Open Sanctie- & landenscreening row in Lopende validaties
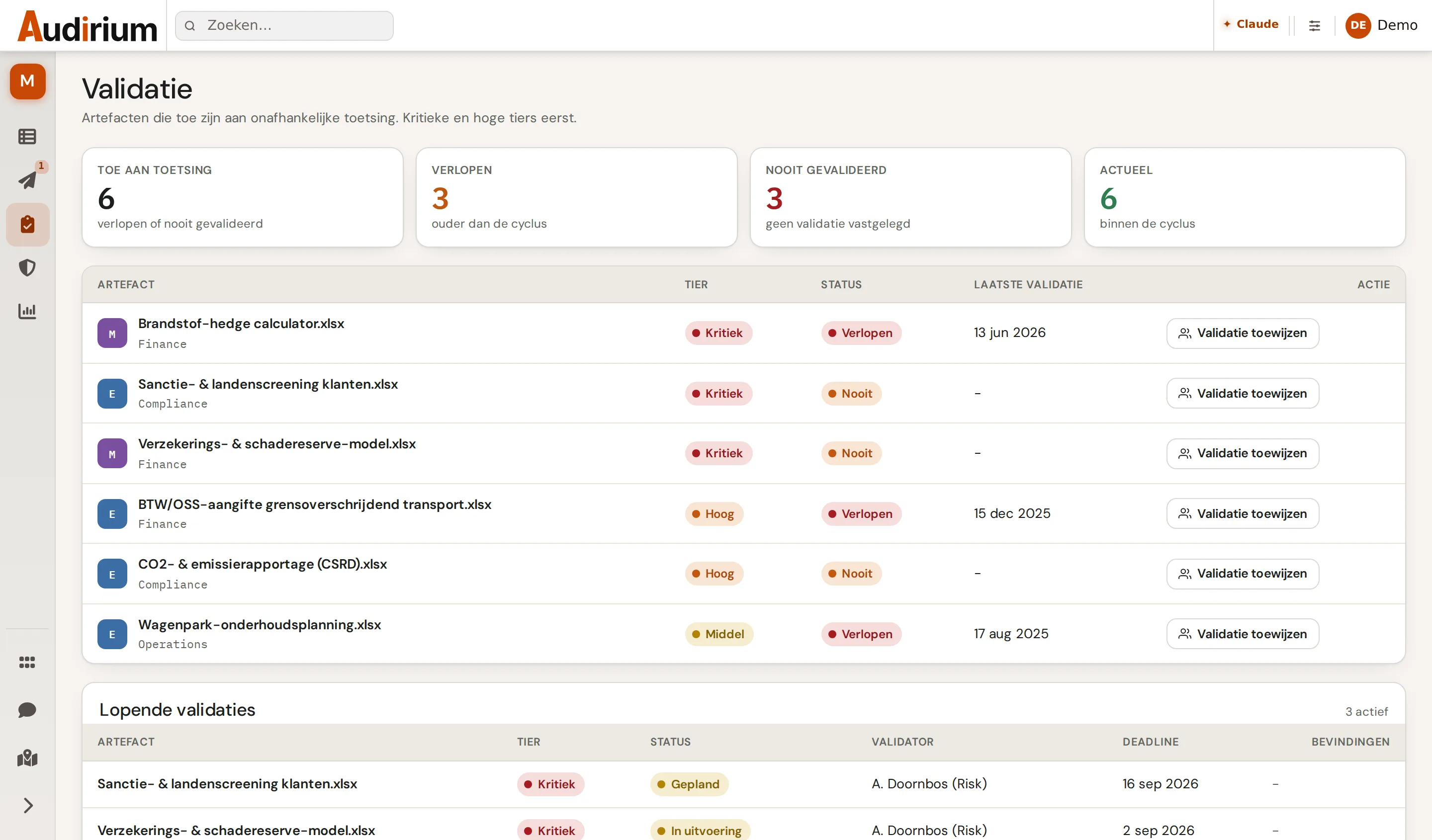The height and width of the screenshot is (840, 1432). [743, 784]
